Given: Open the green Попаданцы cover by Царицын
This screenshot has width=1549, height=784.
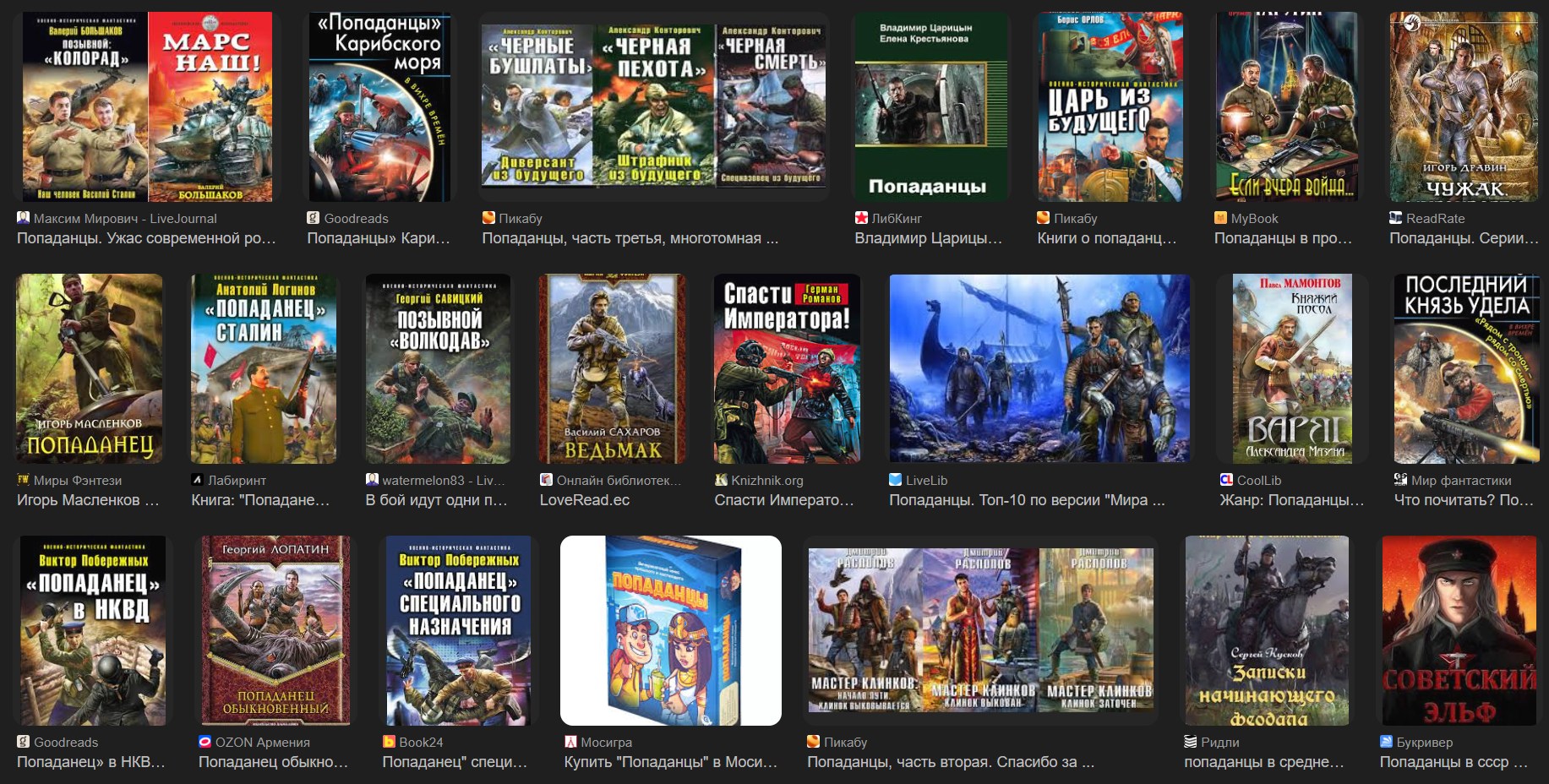Looking at the screenshot, I should [x=930, y=106].
